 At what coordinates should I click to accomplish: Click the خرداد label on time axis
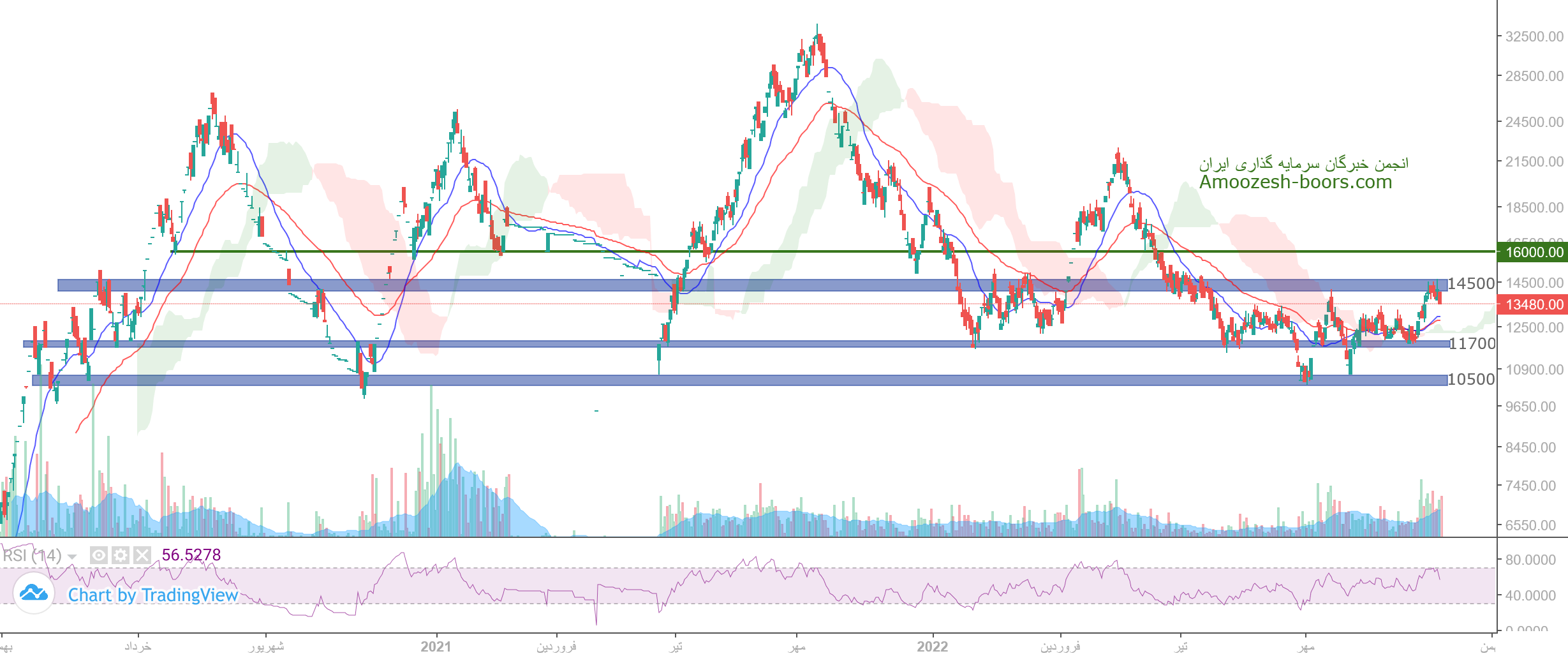coord(138,646)
